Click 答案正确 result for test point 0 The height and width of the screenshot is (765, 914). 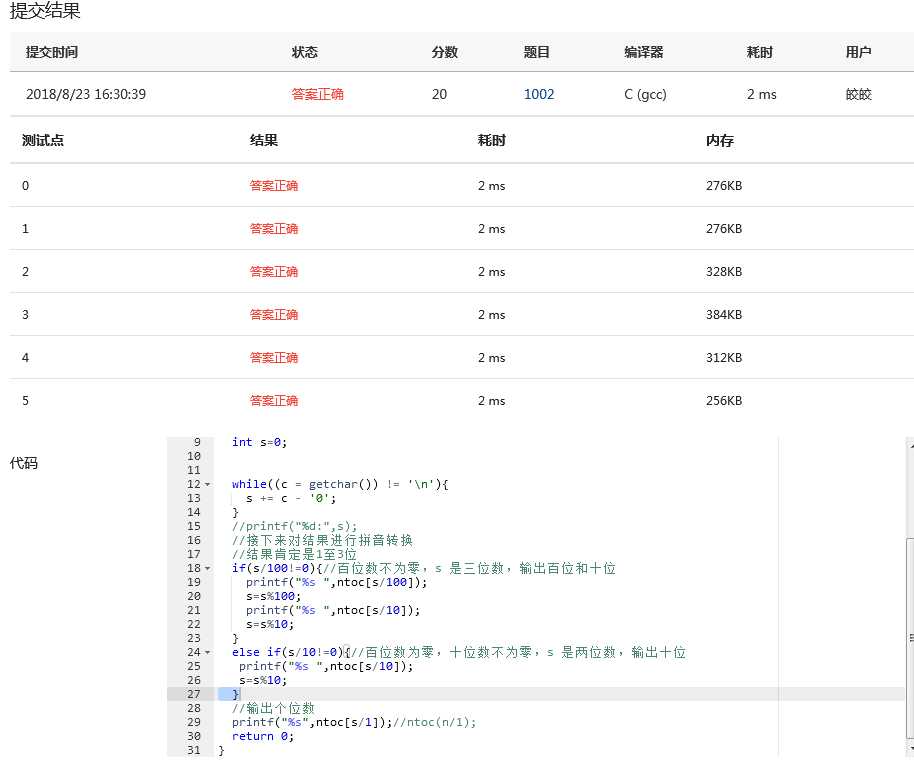273,185
